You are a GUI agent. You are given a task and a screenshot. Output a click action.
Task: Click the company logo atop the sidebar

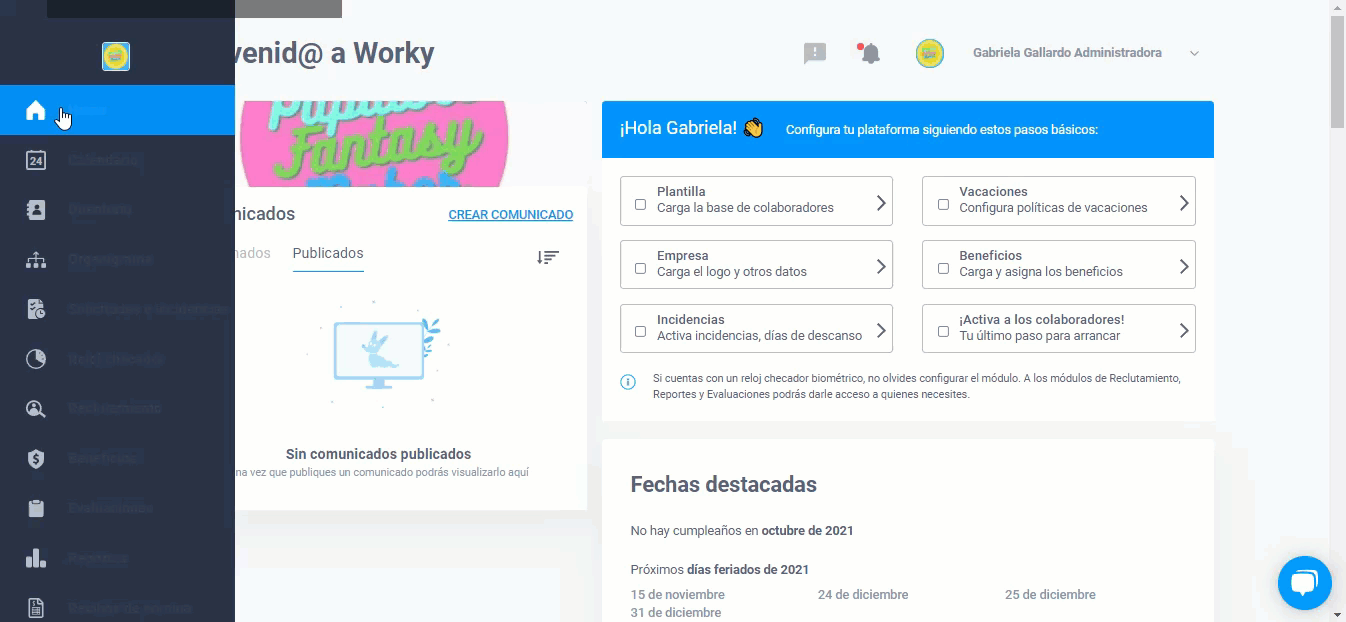116,56
